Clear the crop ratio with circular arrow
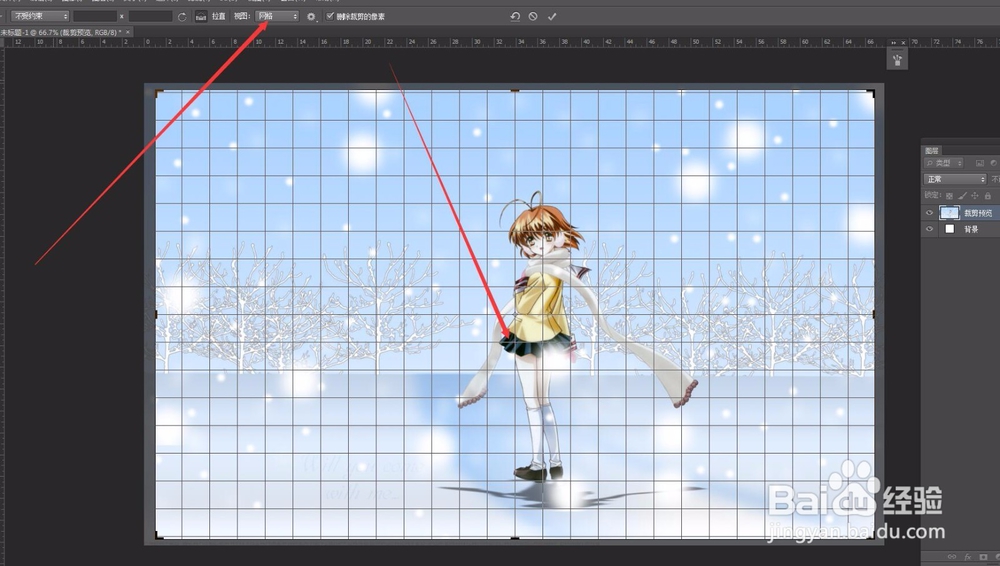Screen dimensions: 1000x566 pyautogui.click(x=182, y=17)
